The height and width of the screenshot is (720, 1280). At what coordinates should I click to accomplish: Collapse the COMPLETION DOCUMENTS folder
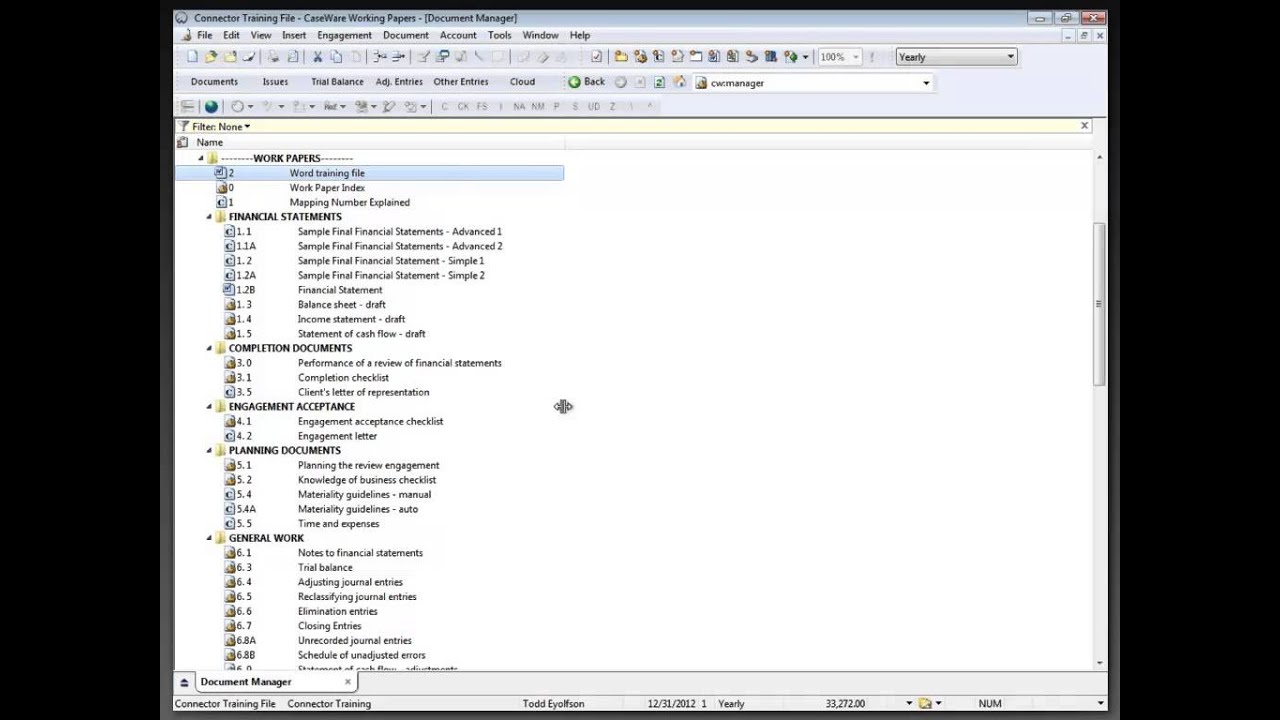(x=209, y=348)
